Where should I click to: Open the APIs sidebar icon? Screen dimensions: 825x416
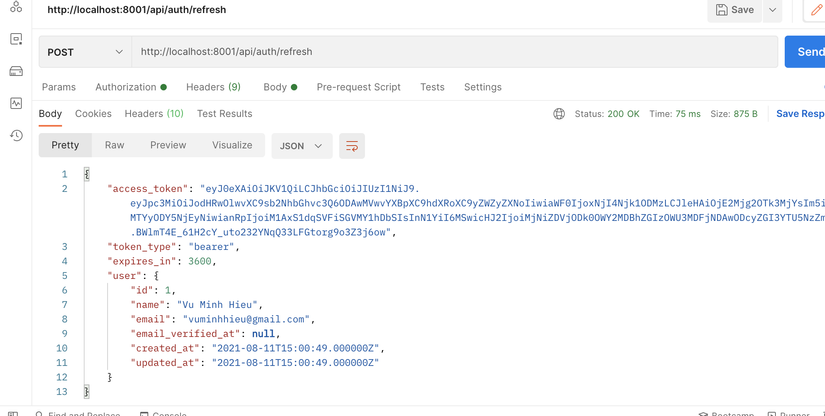coord(16,8)
